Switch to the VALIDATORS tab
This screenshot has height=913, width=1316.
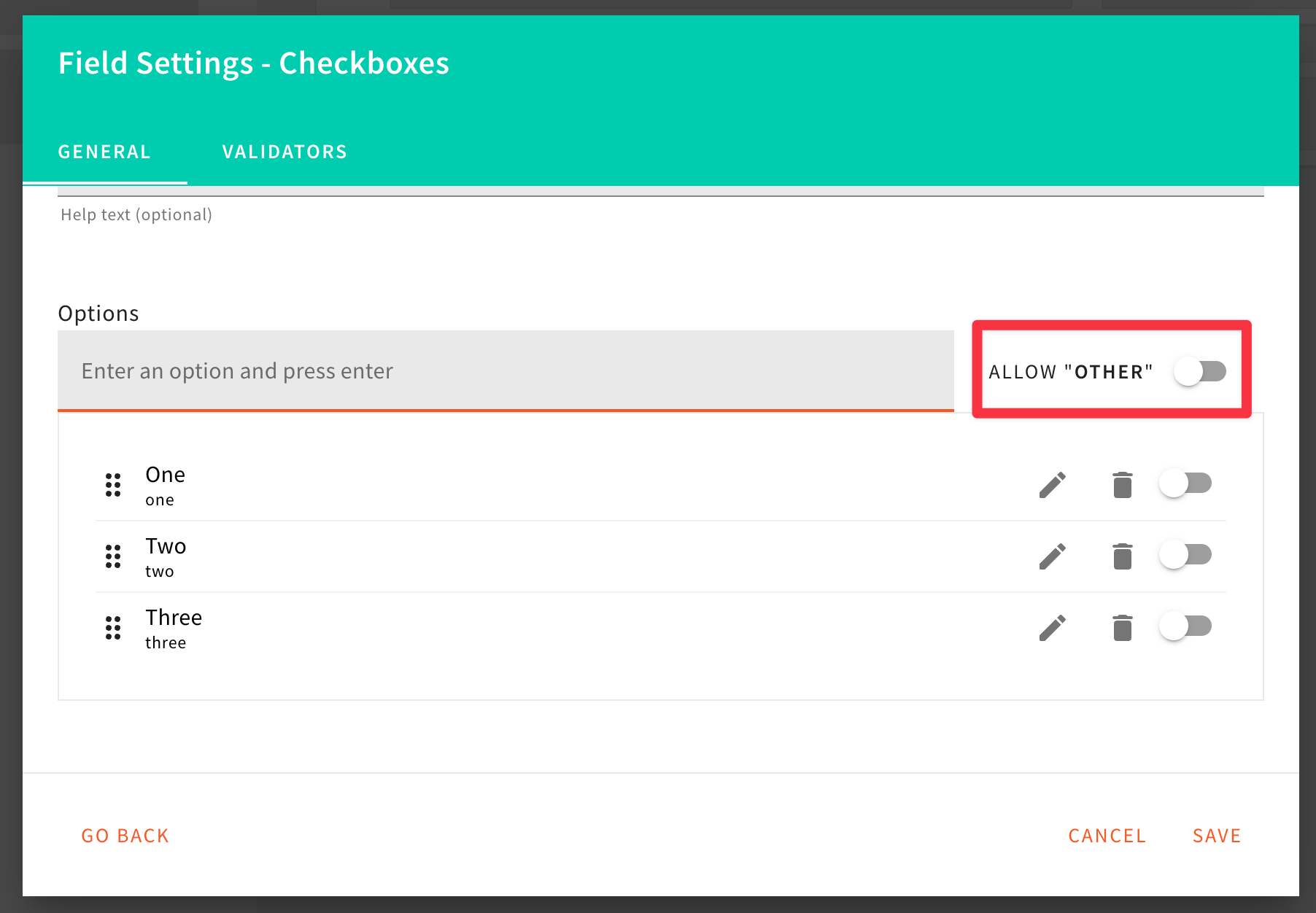point(284,152)
